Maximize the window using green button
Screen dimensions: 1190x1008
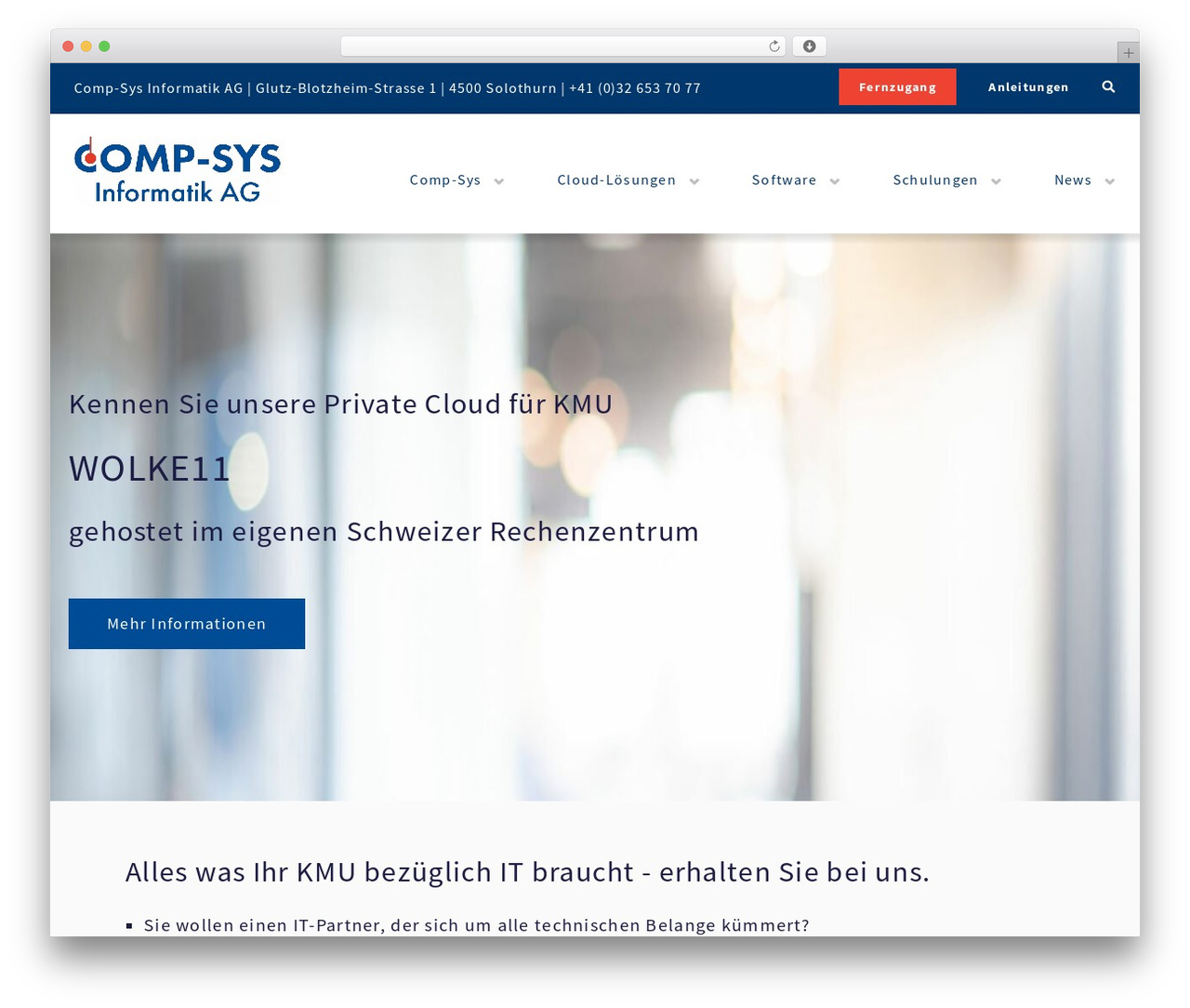click(x=104, y=46)
